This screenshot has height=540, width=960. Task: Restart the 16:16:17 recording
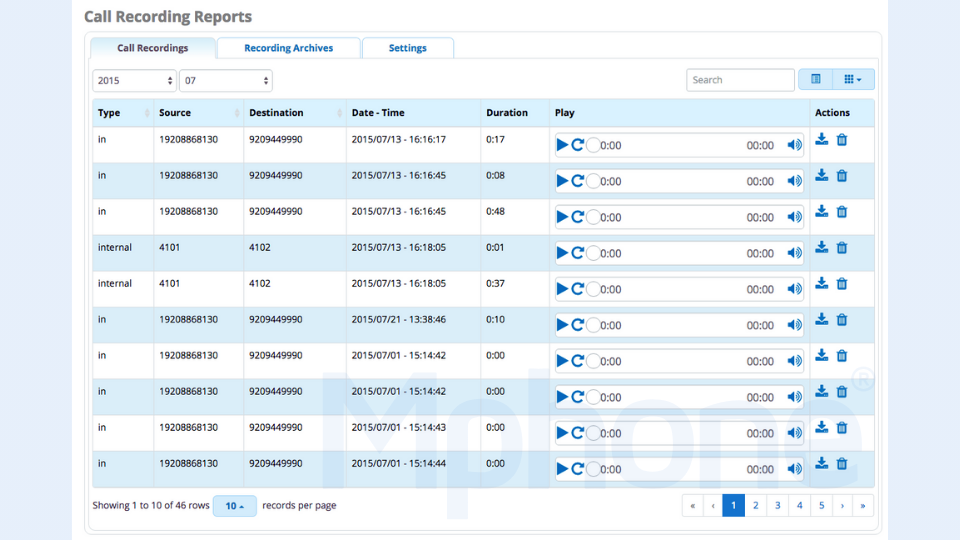pyautogui.click(x=577, y=145)
